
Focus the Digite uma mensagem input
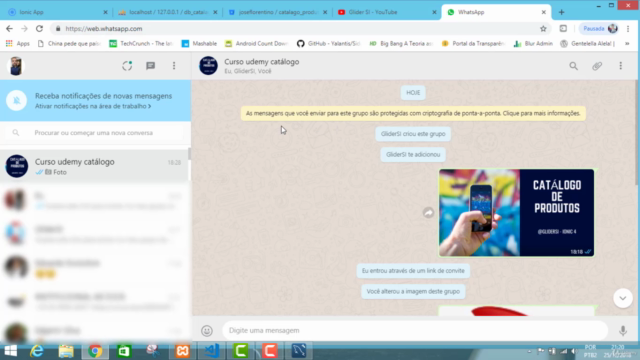pyautogui.click(x=415, y=331)
